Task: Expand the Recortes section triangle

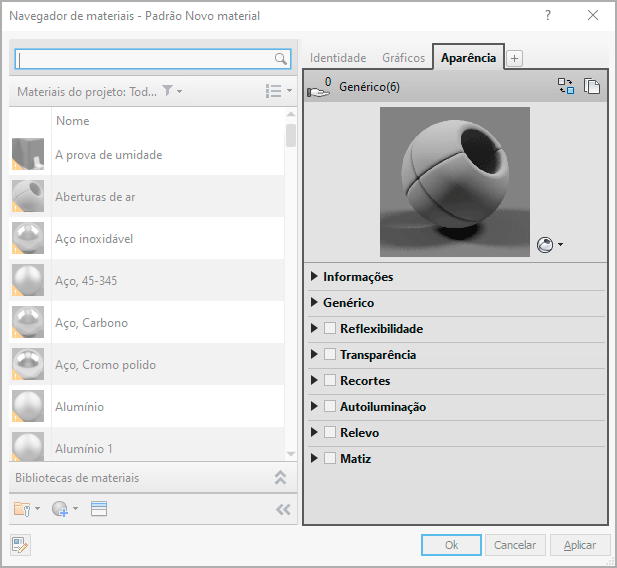Action: [x=314, y=380]
